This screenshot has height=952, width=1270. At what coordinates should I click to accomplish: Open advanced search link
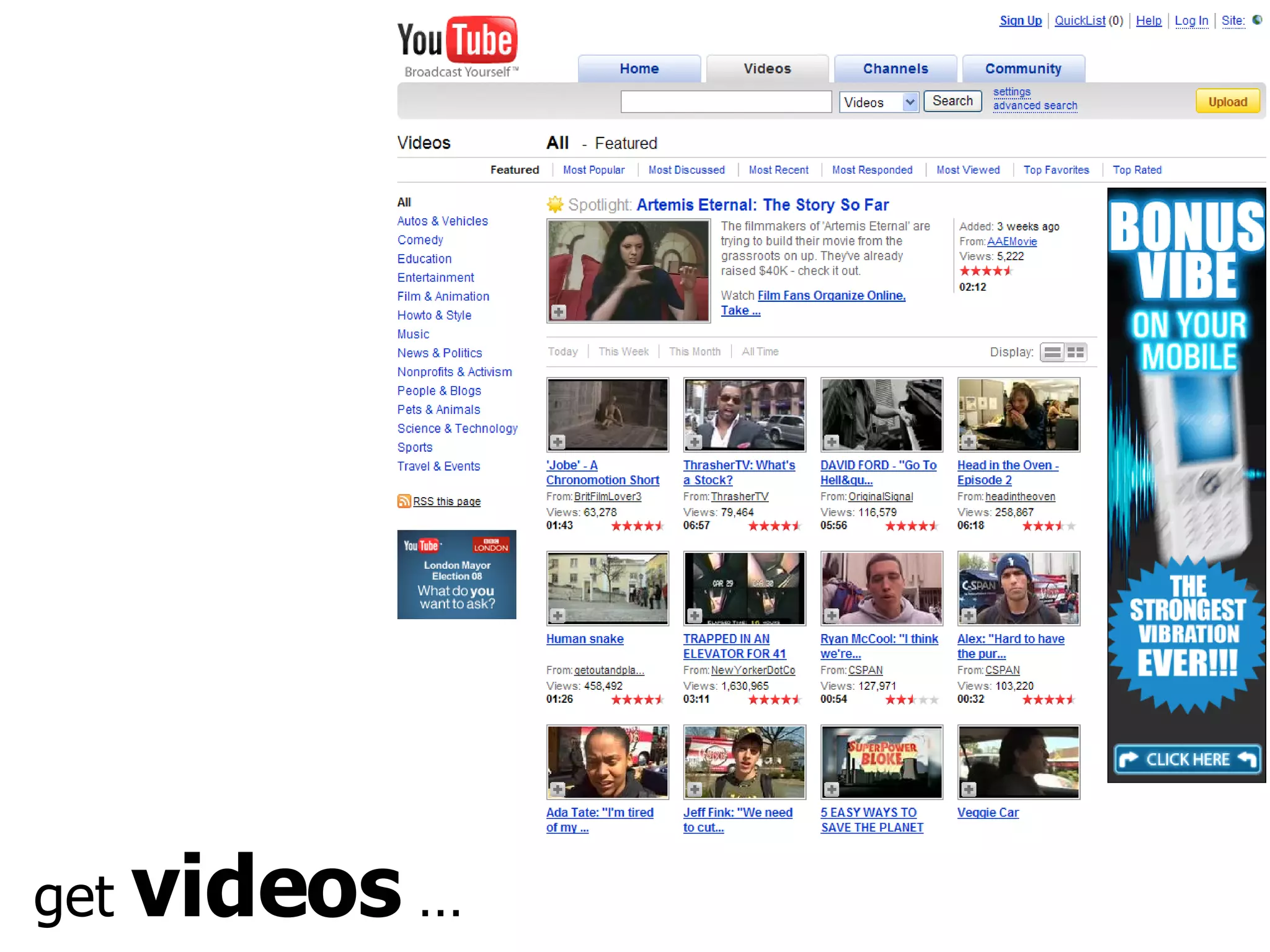click(1035, 105)
